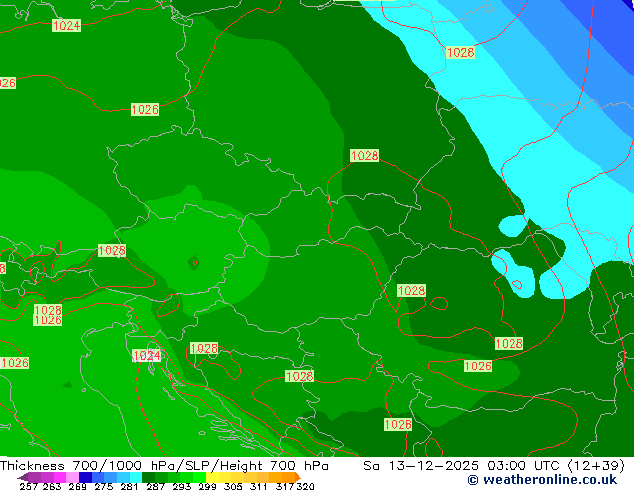Click the legend value 263
This screenshot has width=634, height=490.
pos(52,486)
